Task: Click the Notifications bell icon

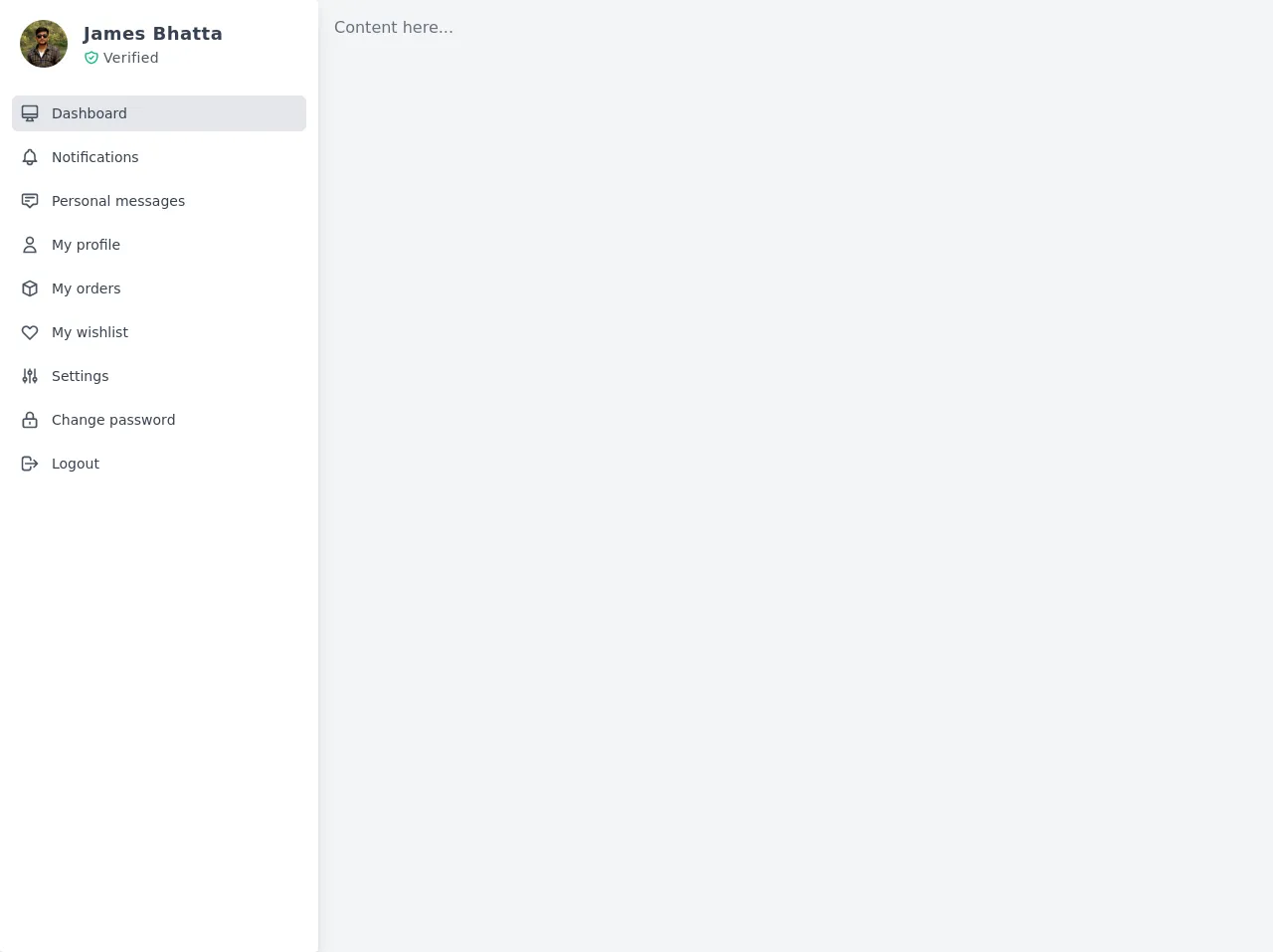Action: pos(30,157)
